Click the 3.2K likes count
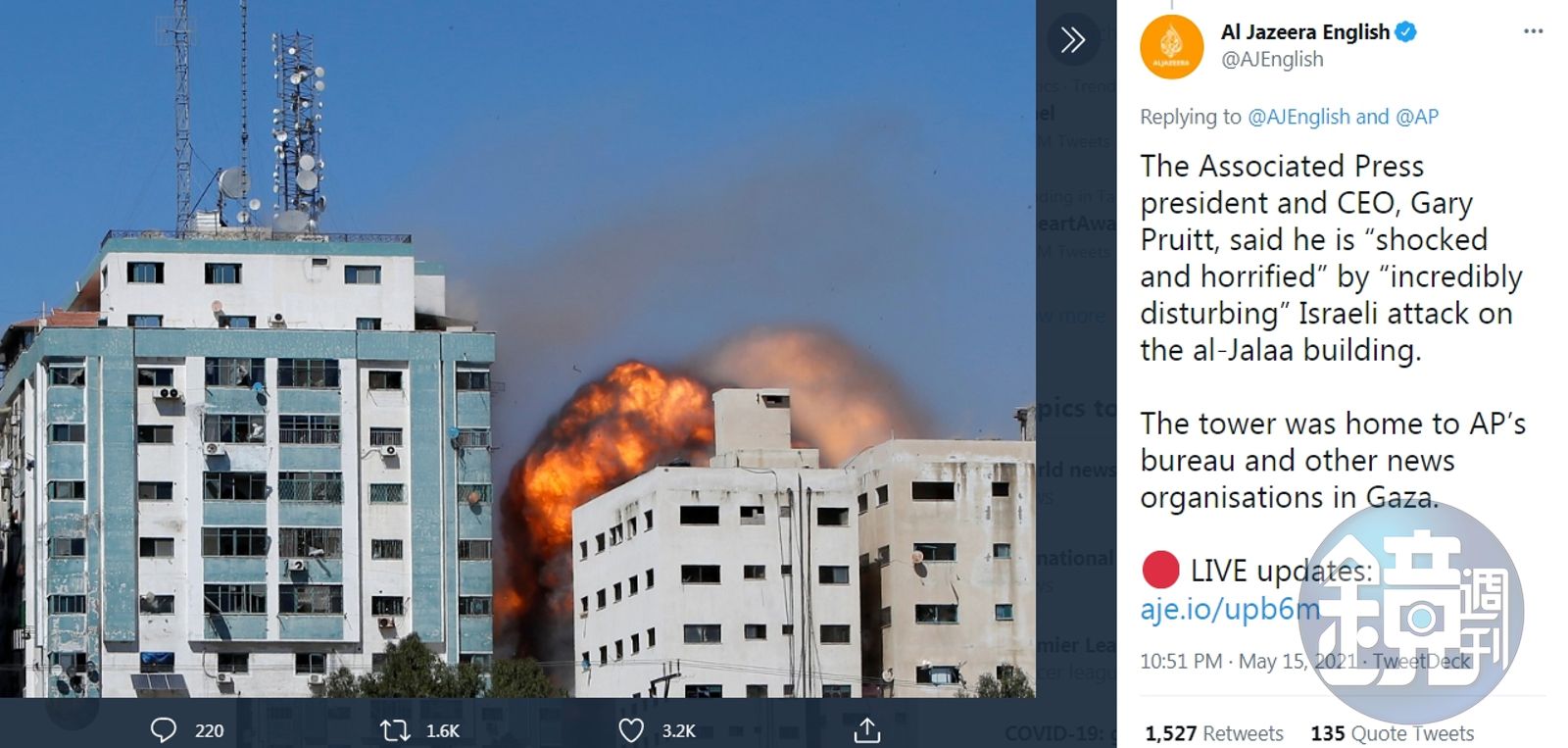The image size is (1568, 748). coord(679,731)
